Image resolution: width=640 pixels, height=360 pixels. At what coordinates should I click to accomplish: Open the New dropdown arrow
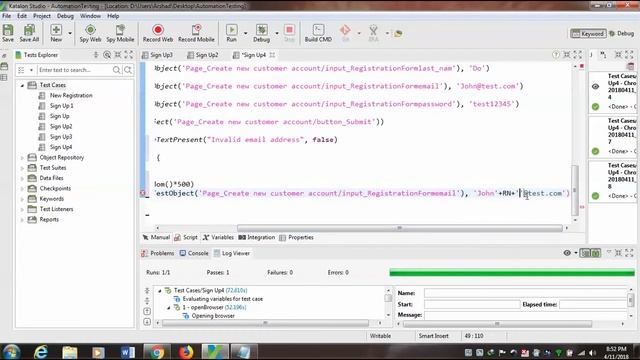(70, 33)
